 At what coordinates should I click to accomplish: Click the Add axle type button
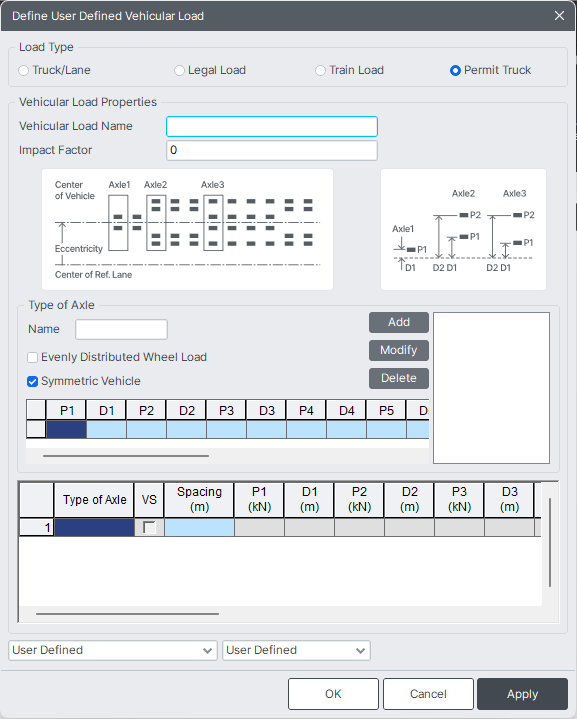tap(399, 322)
